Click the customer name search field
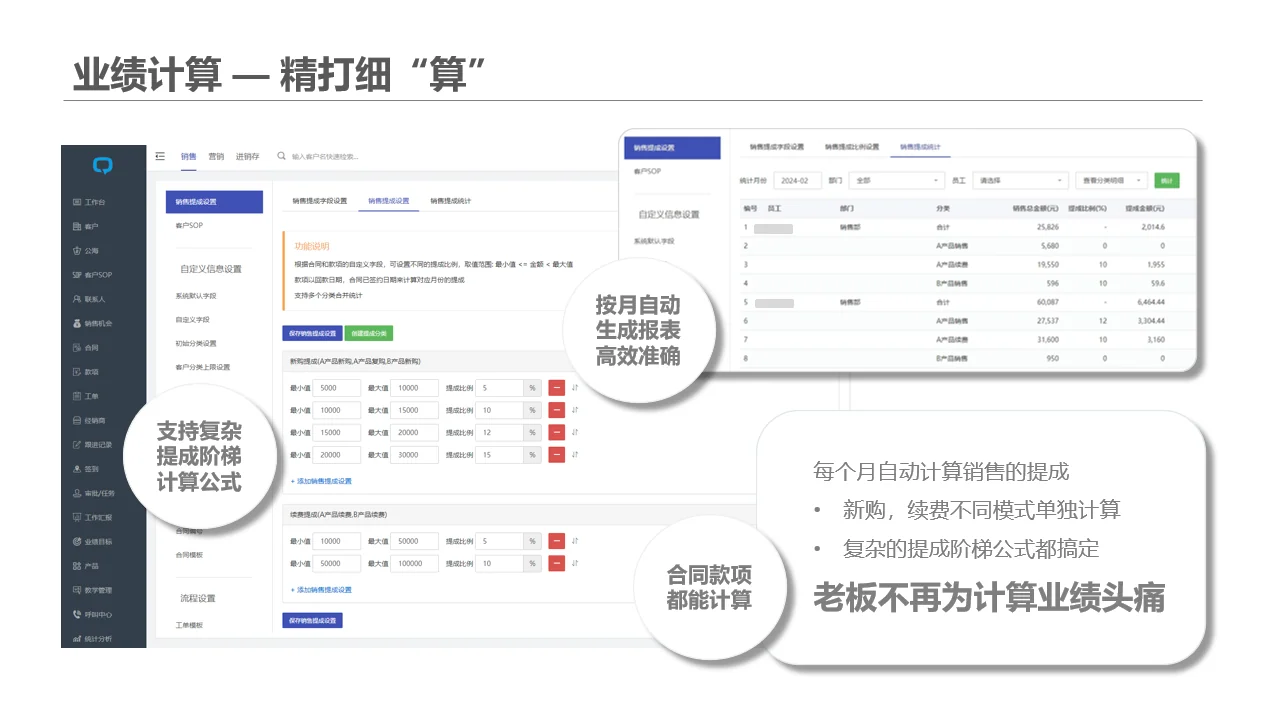Image resolution: width=1265 pixels, height=702 pixels. tap(325, 156)
